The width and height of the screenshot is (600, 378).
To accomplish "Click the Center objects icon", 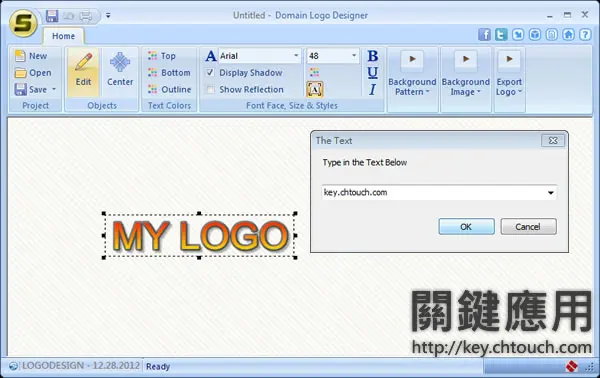I will (120, 71).
